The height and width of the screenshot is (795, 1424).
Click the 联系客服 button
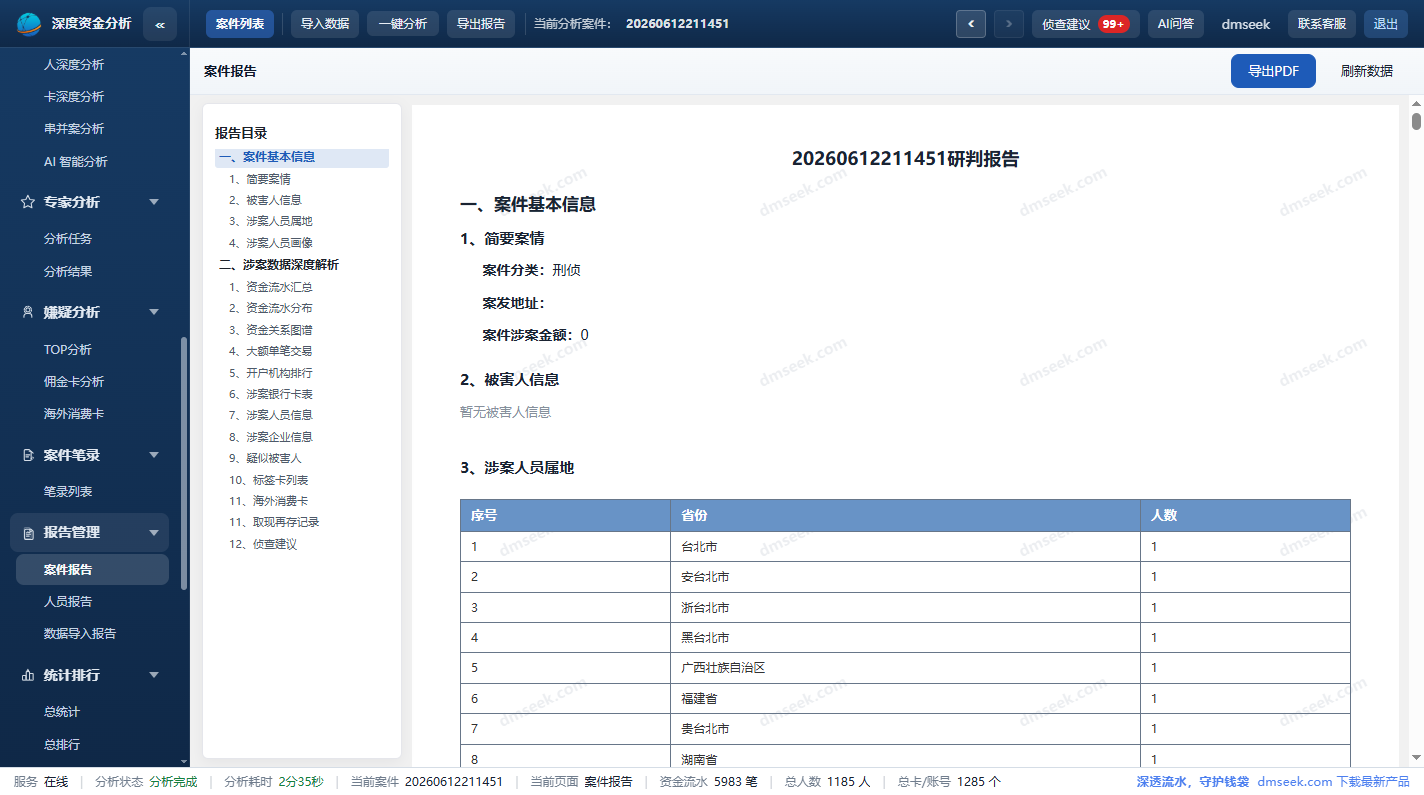click(x=1322, y=24)
